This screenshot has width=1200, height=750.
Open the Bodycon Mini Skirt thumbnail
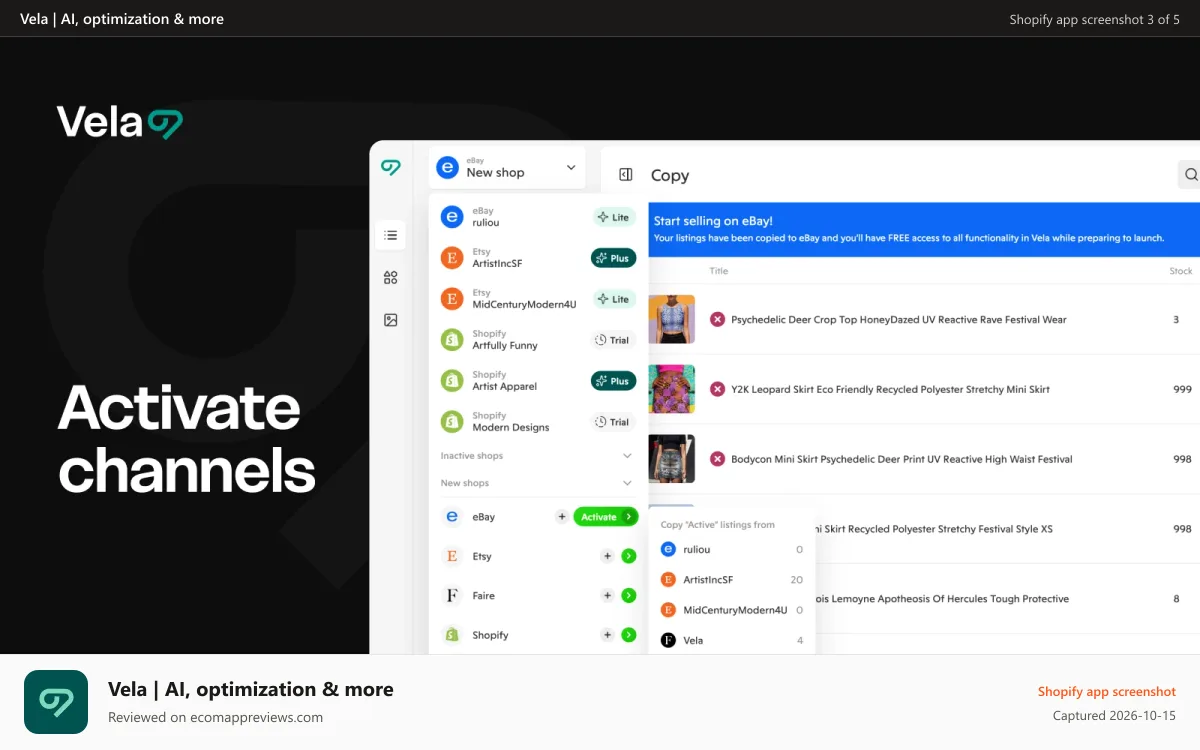(x=672, y=459)
